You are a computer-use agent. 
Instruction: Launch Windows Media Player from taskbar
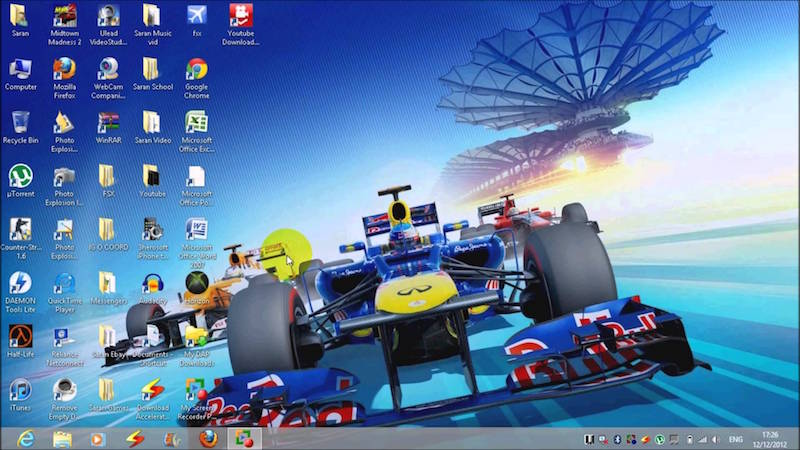(98, 439)
